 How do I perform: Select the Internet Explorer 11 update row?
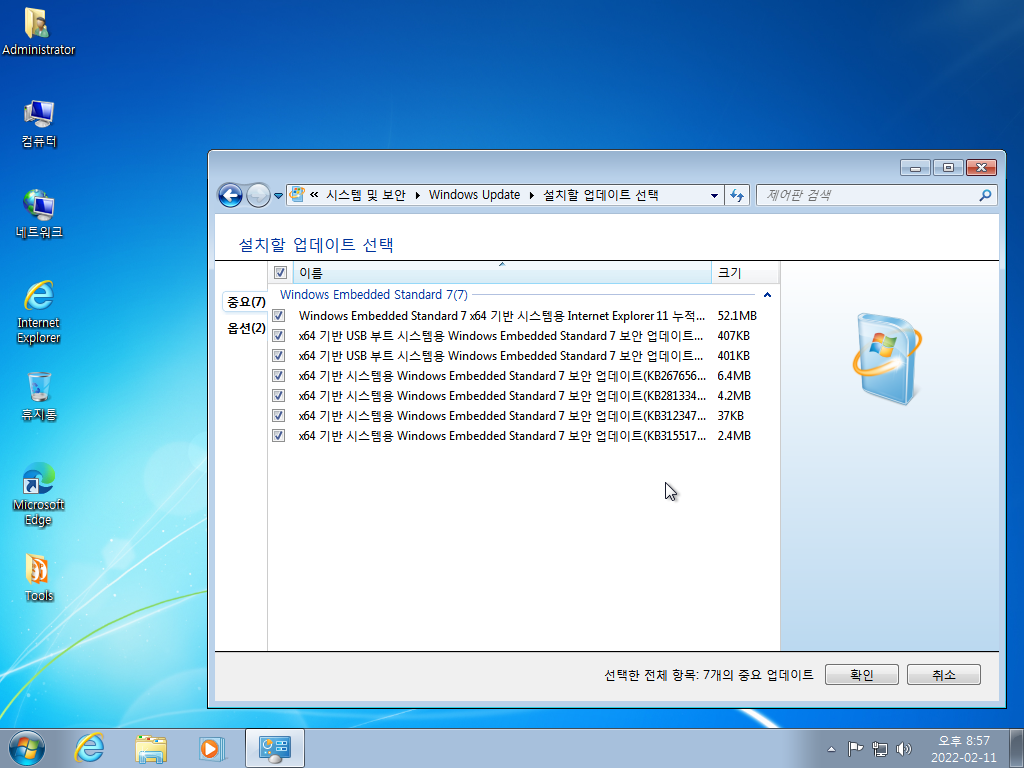pyautogui.click(x=524, y=315)
